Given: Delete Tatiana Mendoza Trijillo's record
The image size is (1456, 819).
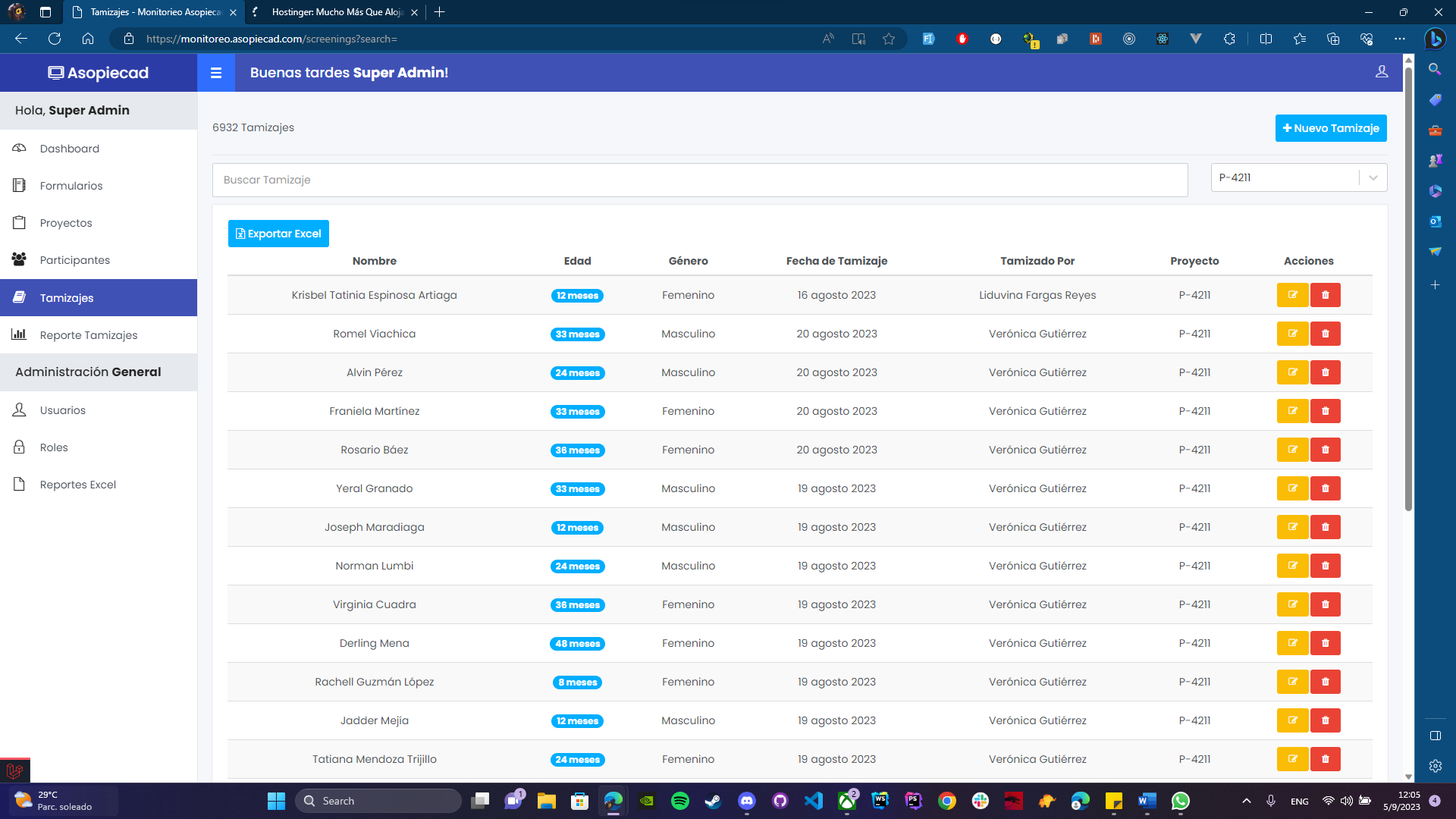Looking at the screenshot, I should [1325, 759].
